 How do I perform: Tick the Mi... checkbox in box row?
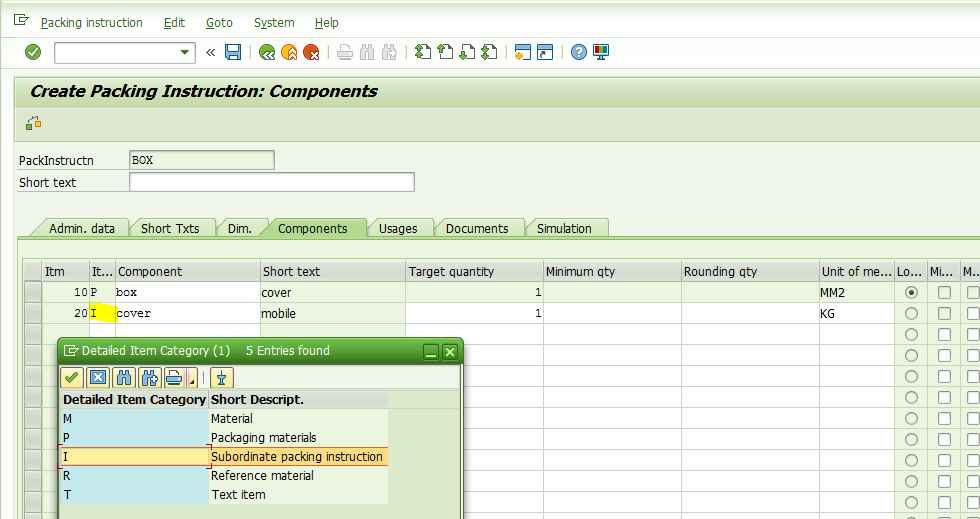click(944, 292)
